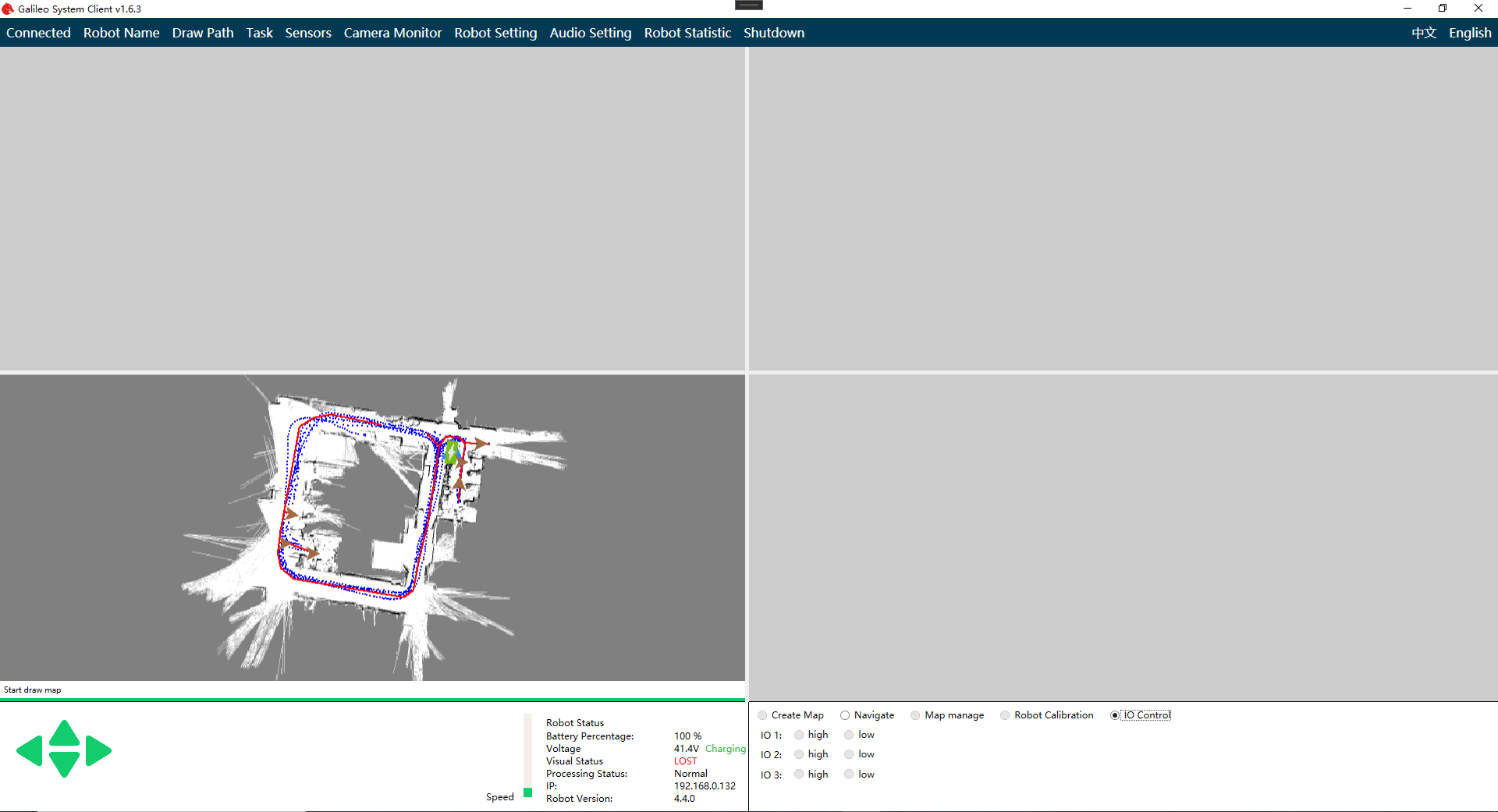
Task: Click the empty top-left camera view panel
Action: (372, 208)
